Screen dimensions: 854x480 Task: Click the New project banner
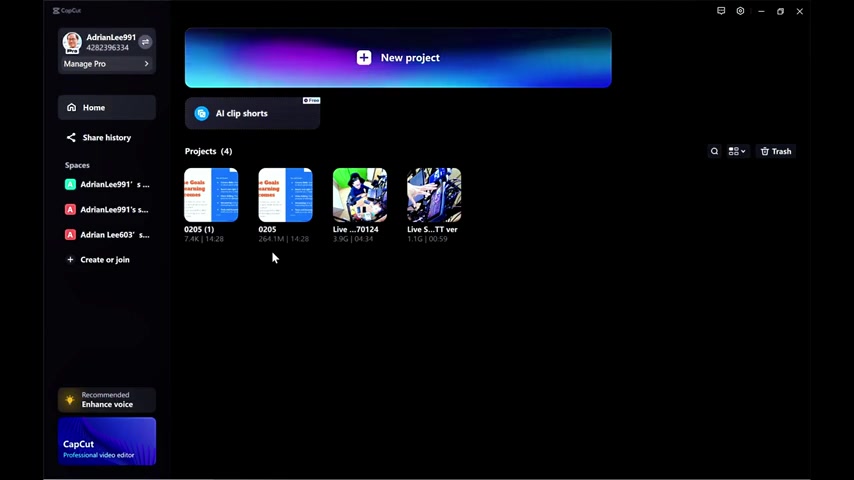point(398,58)
